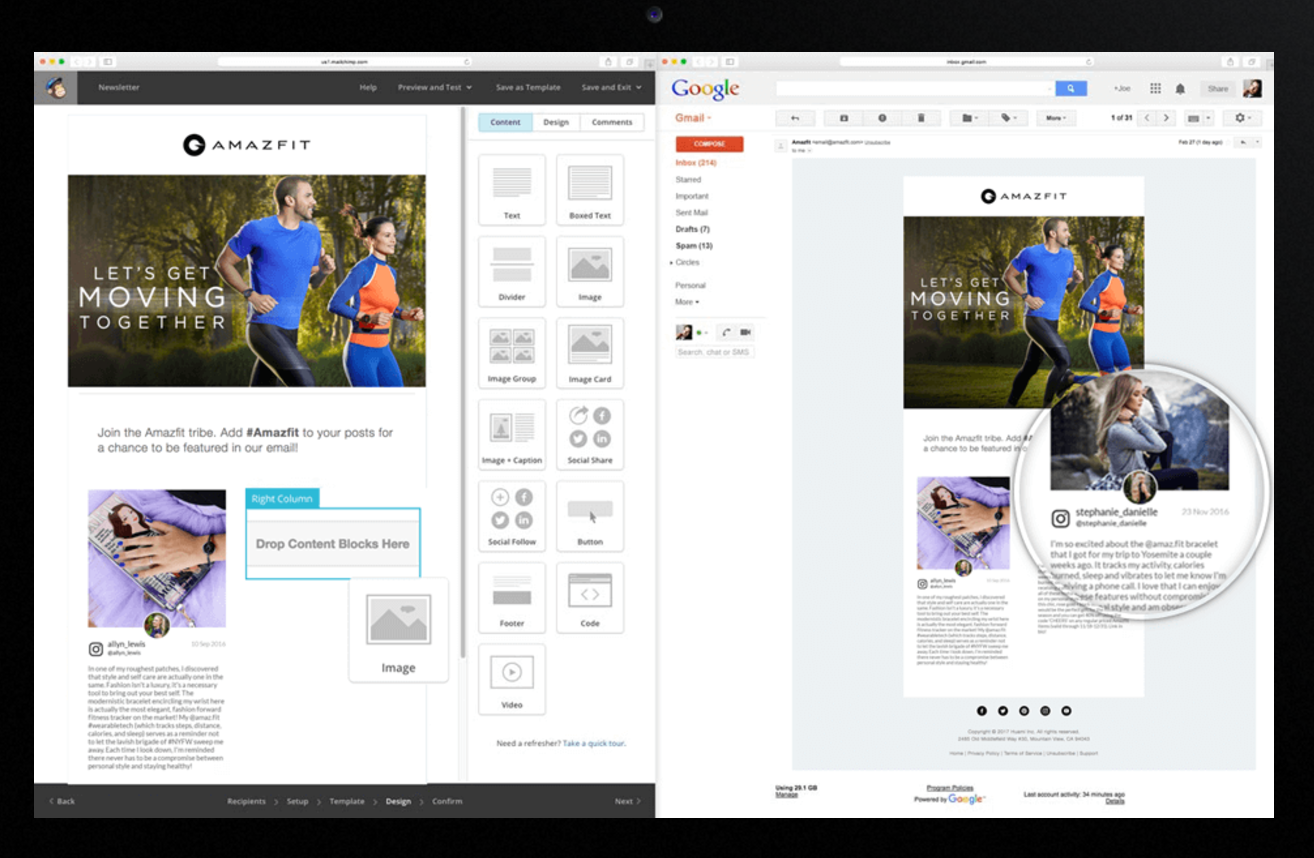Screen dimensions: 1314x858
Task: Go to the Recipients step
Action: click(246, 801)
